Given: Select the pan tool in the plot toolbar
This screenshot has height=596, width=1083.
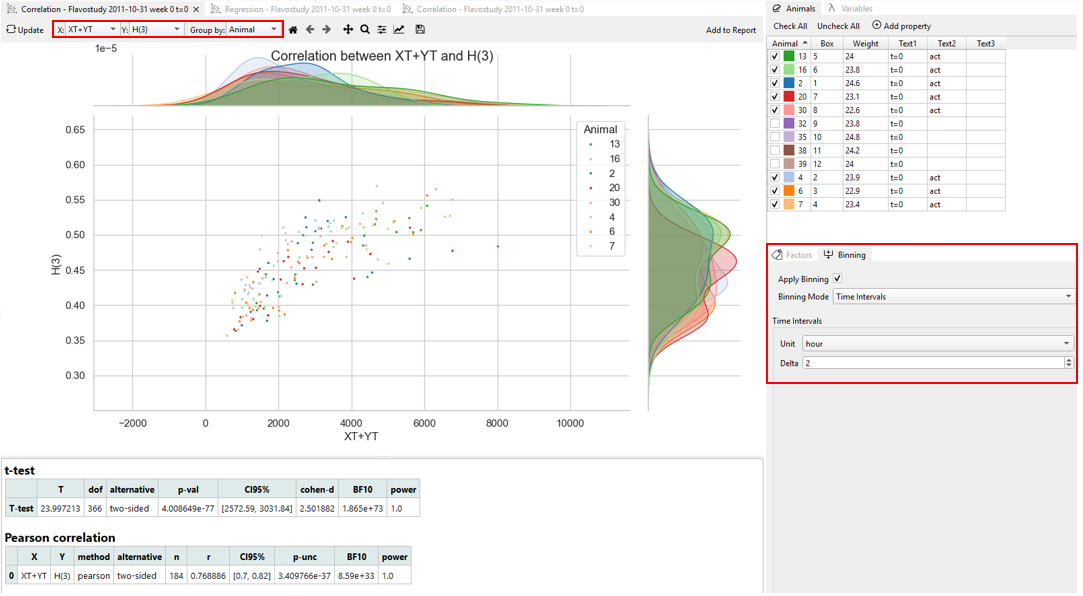Looking at the screenshot, I should [348, 29].
